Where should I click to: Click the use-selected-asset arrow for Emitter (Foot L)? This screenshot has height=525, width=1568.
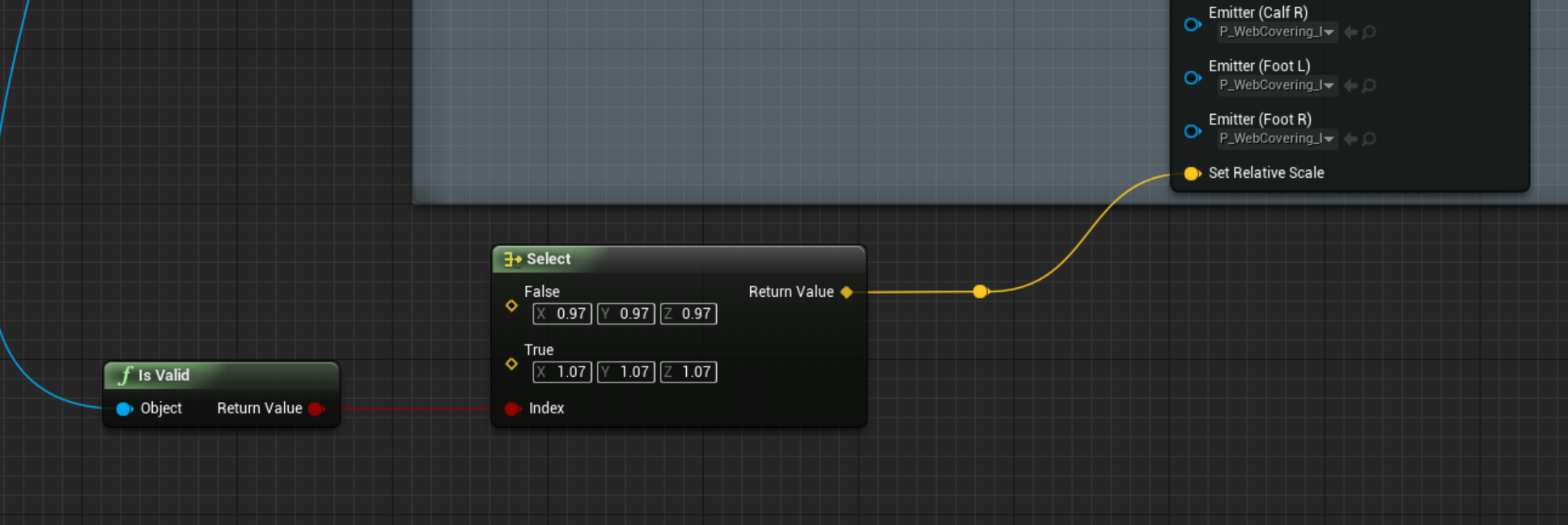1350,86
